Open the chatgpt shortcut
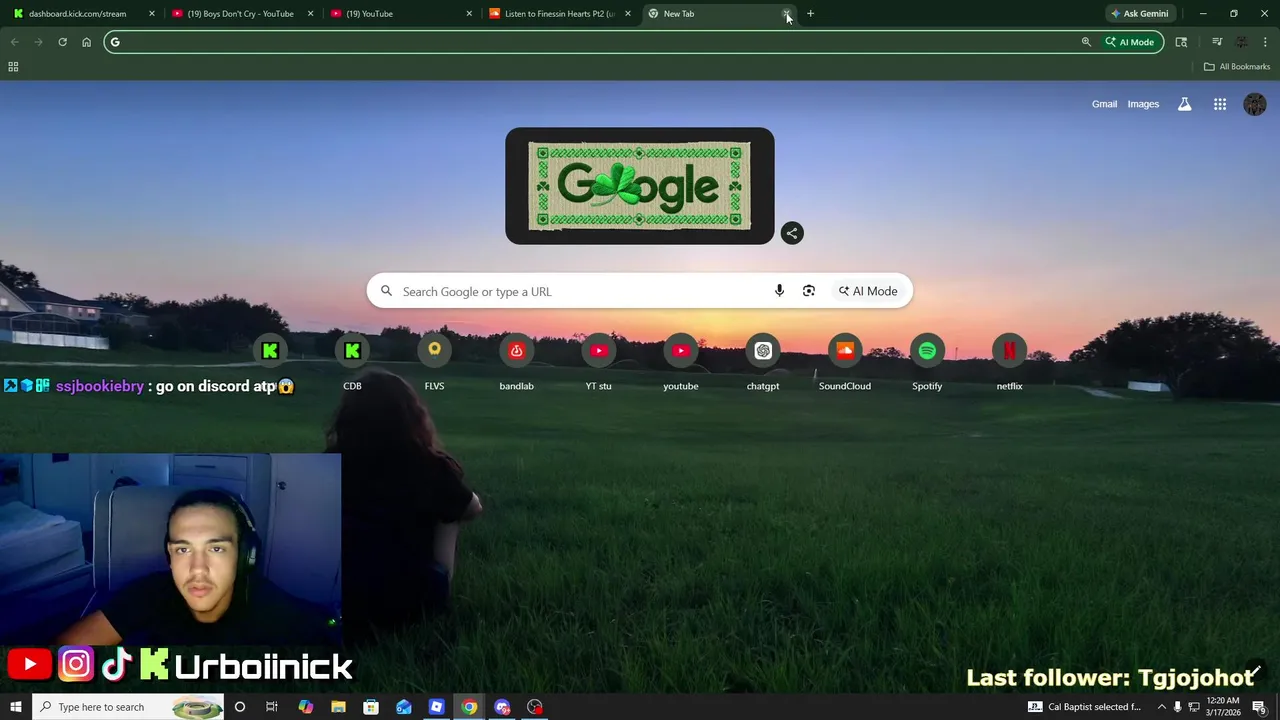 coord(763,362)
